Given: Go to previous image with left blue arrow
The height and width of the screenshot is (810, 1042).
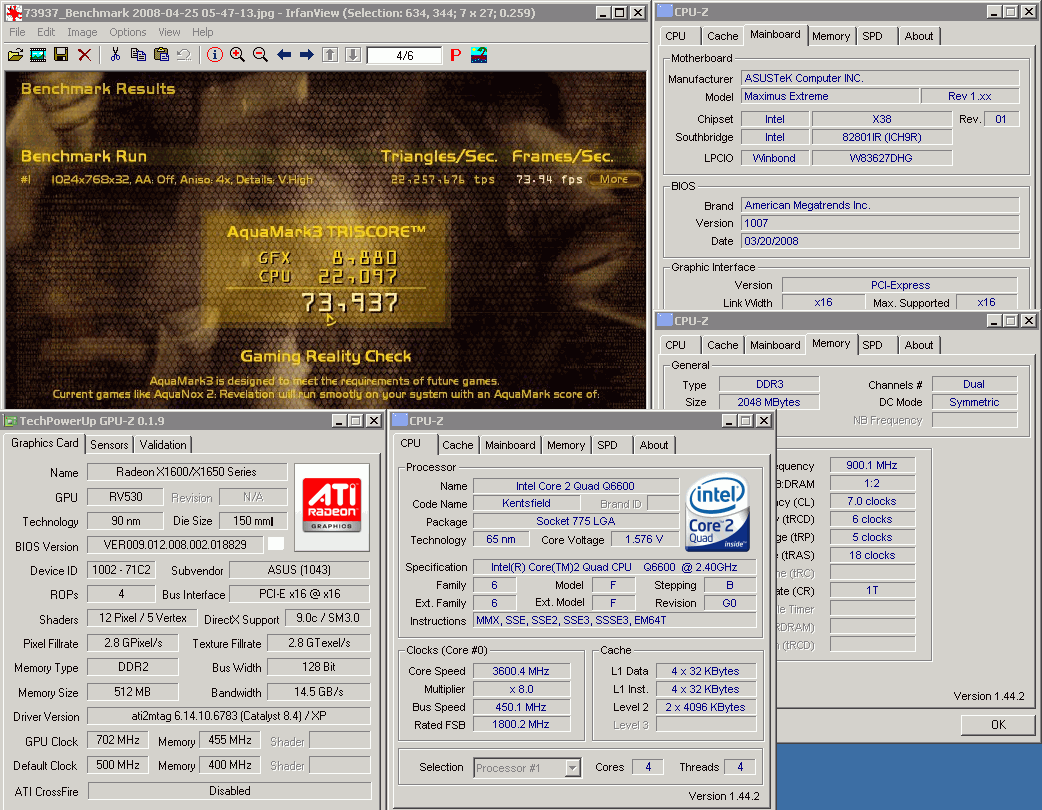Looking at the screenshot, I should tap(284, 54).
